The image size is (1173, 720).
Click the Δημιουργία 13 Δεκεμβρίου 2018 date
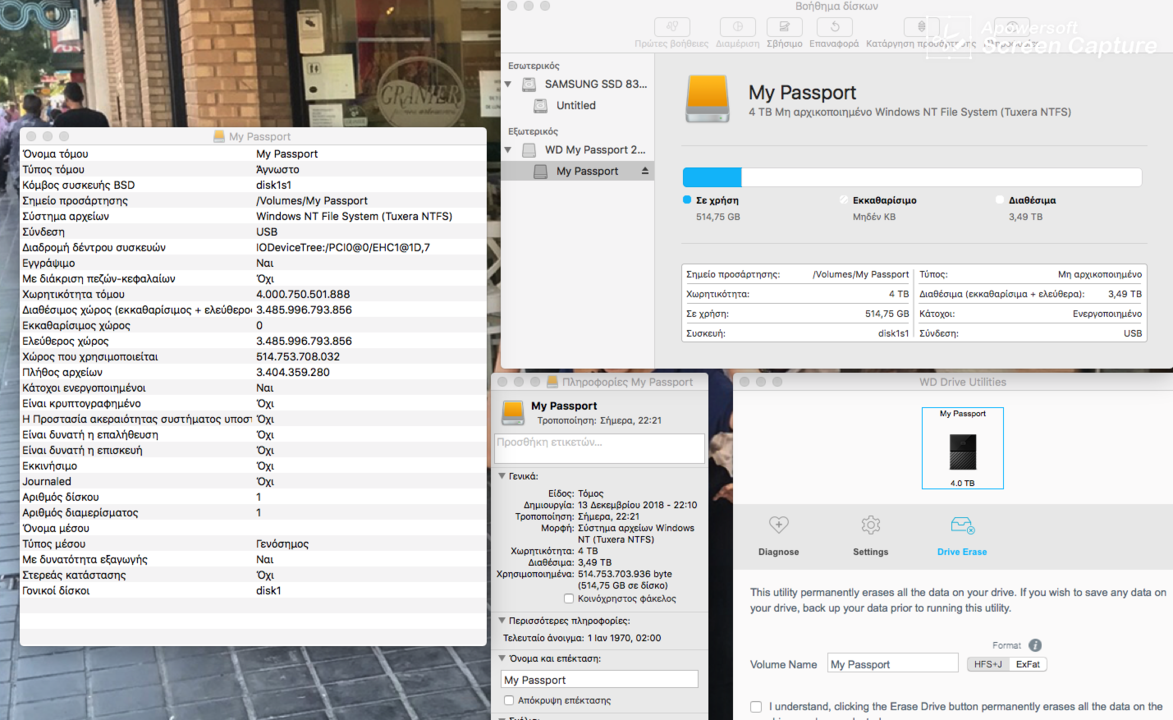coord(637,505)
